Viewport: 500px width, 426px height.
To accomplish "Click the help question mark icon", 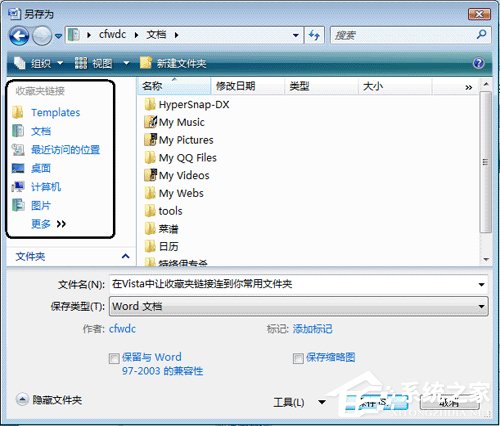I will click(x=479, y=63).
